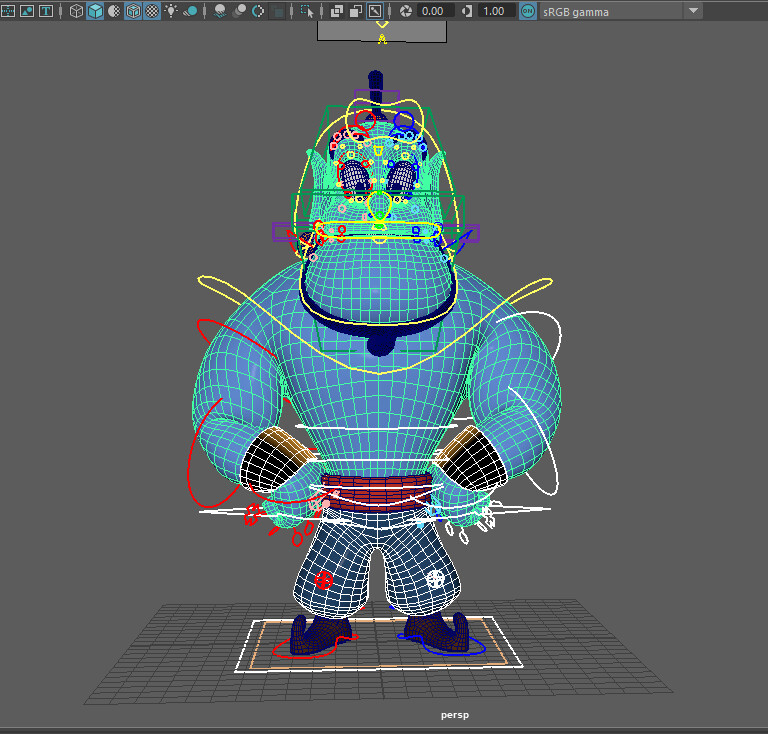
Task: Toggle isolate select icon
Action: pyautogui.click(x=307, y=11)
